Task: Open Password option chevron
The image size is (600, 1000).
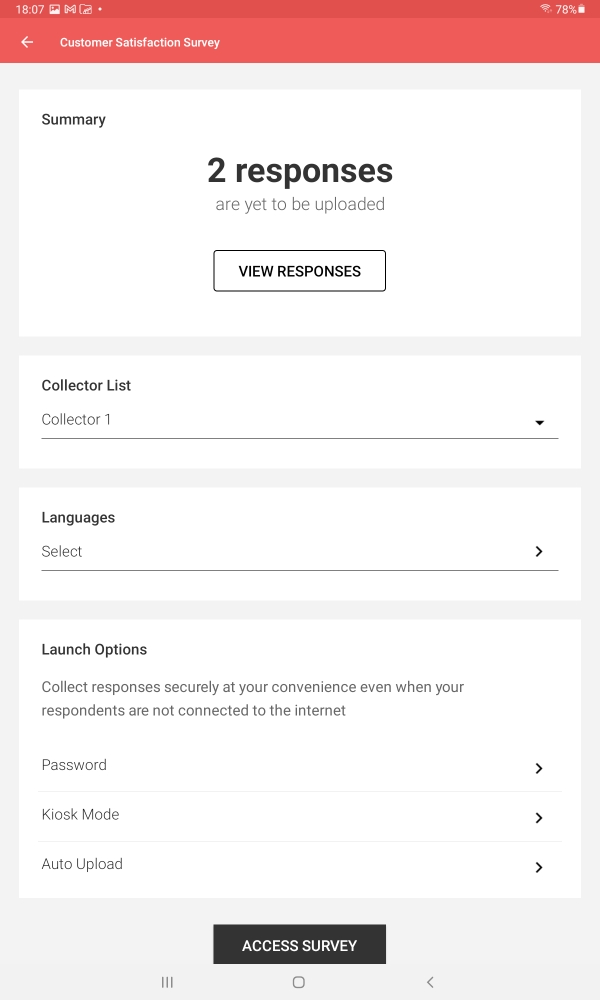Action: pos(539,768)
